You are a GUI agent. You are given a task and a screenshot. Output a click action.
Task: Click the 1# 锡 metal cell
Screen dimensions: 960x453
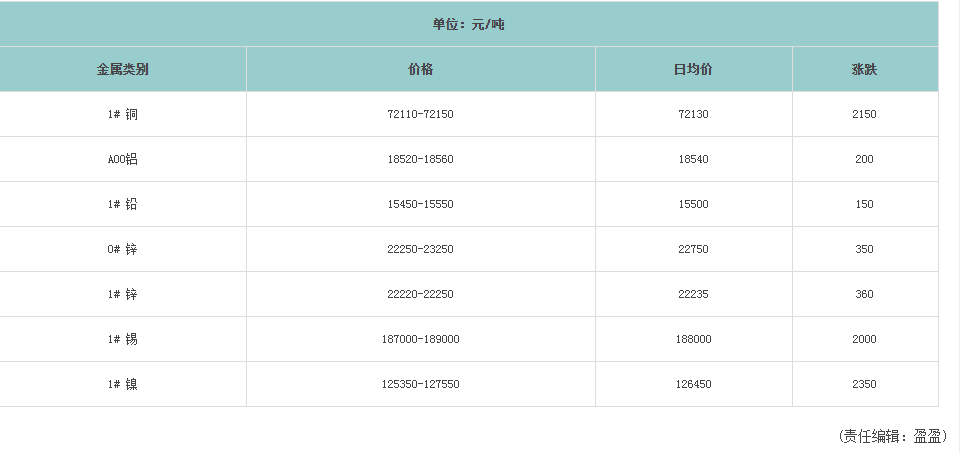coord(123,340)
